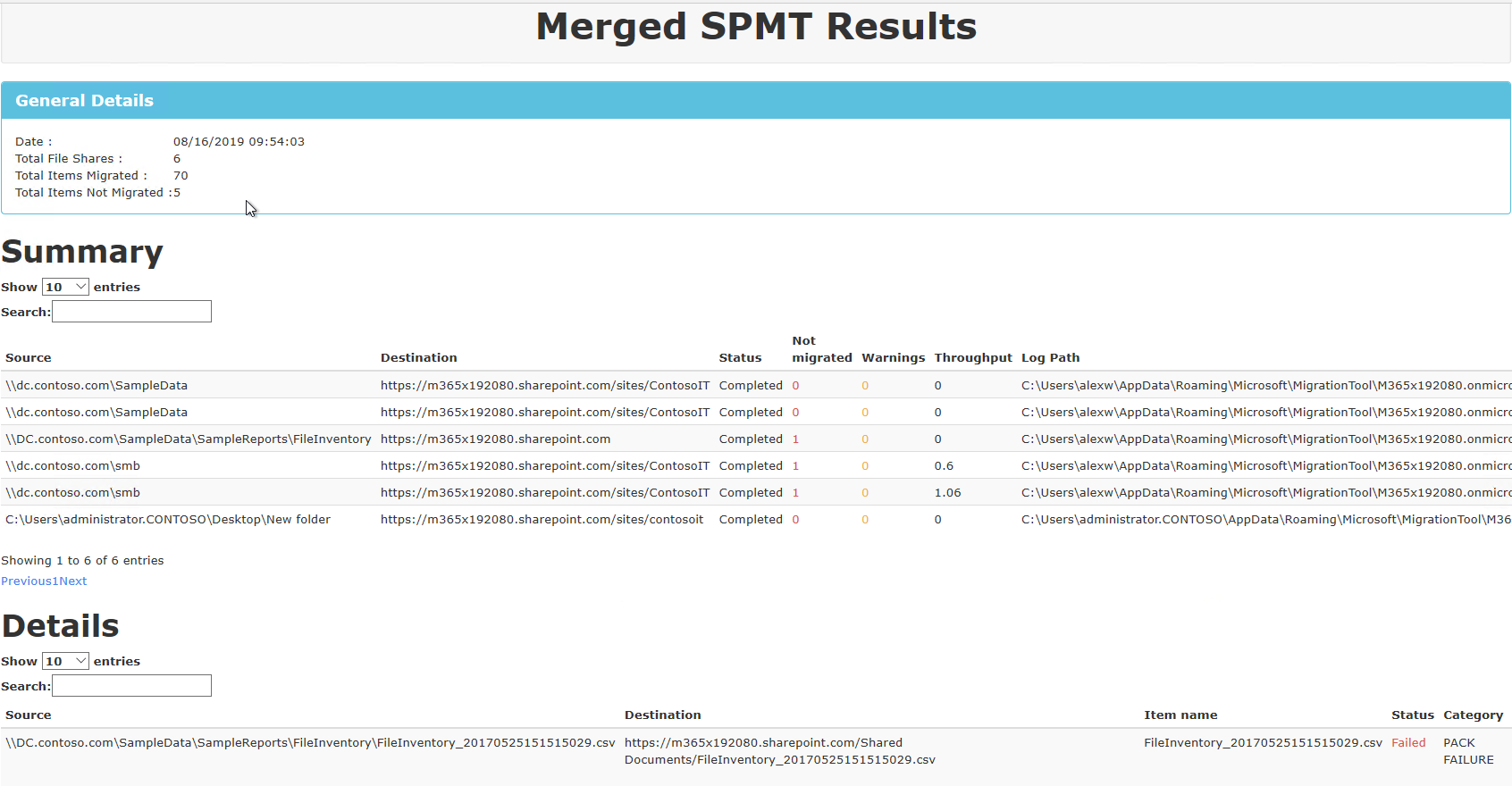1512x786 pixels.
Task: Select the FileInventory source path in Summary
Action: tap(189, 439)
